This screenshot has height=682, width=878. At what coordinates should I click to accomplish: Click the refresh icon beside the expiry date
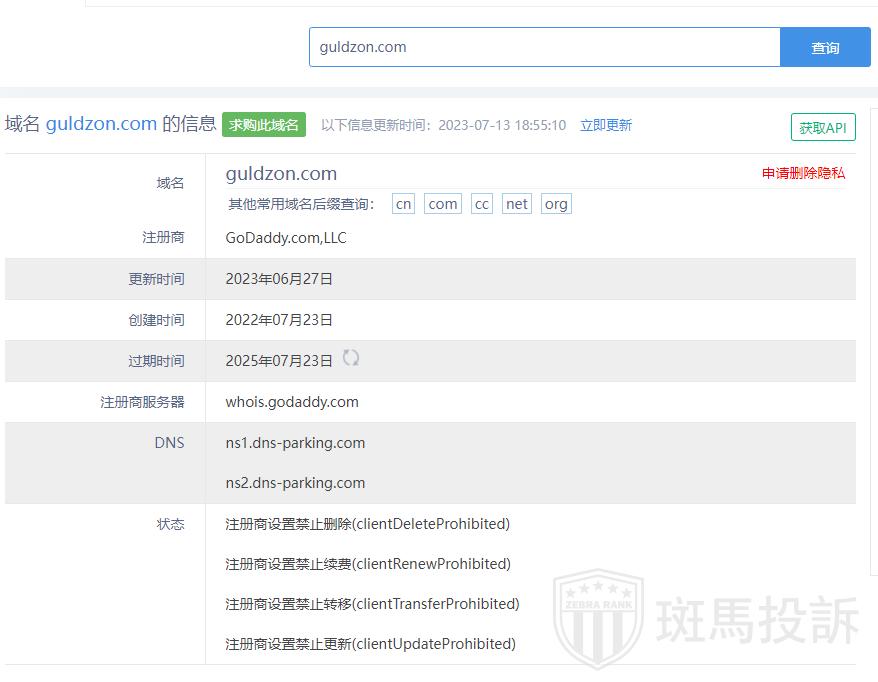[351, 358]
